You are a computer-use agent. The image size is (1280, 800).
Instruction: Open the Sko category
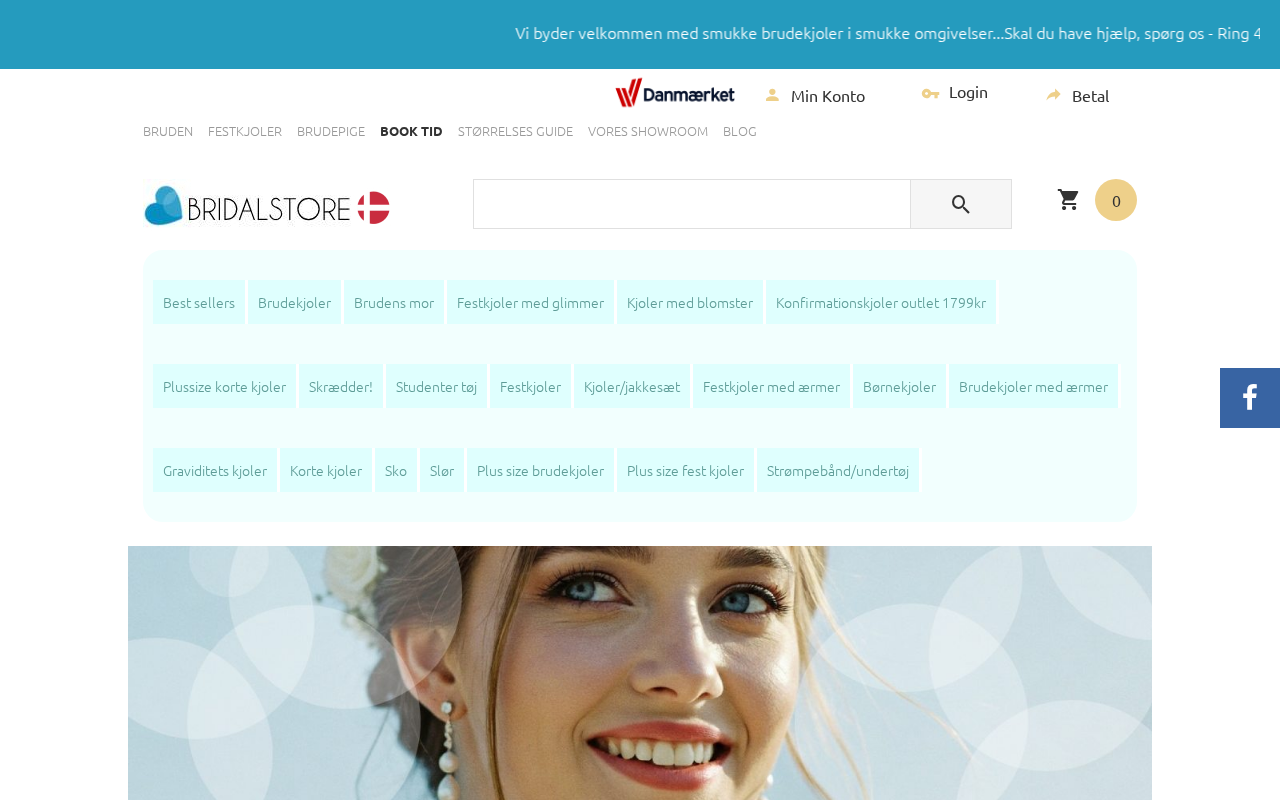click(396, 470)
